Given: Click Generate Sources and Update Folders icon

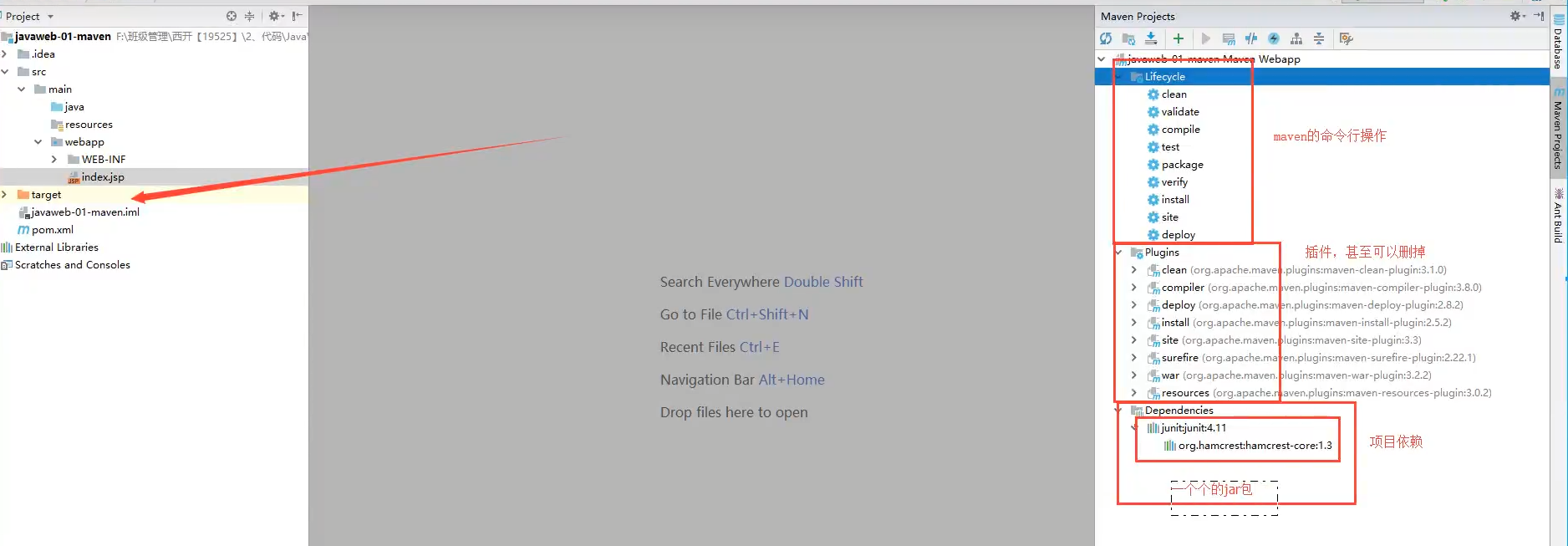Looking at the screenshot, I should pos(1128,38).
